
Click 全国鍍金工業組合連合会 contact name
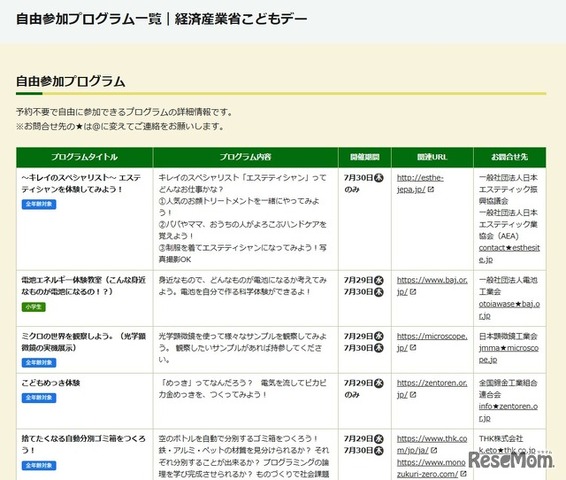coord(508,389)
